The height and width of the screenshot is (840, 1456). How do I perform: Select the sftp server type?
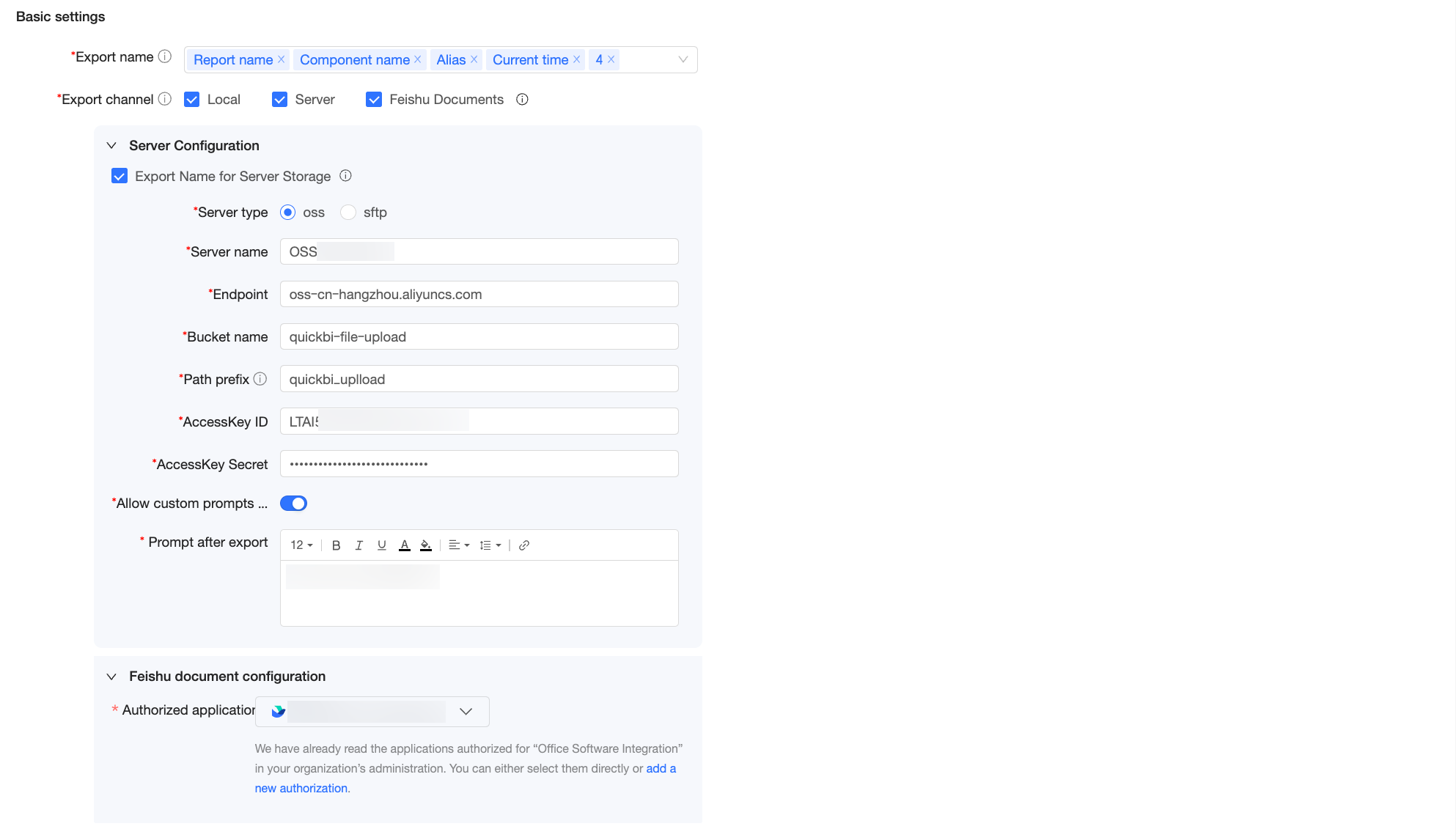[x=348, y=213]
